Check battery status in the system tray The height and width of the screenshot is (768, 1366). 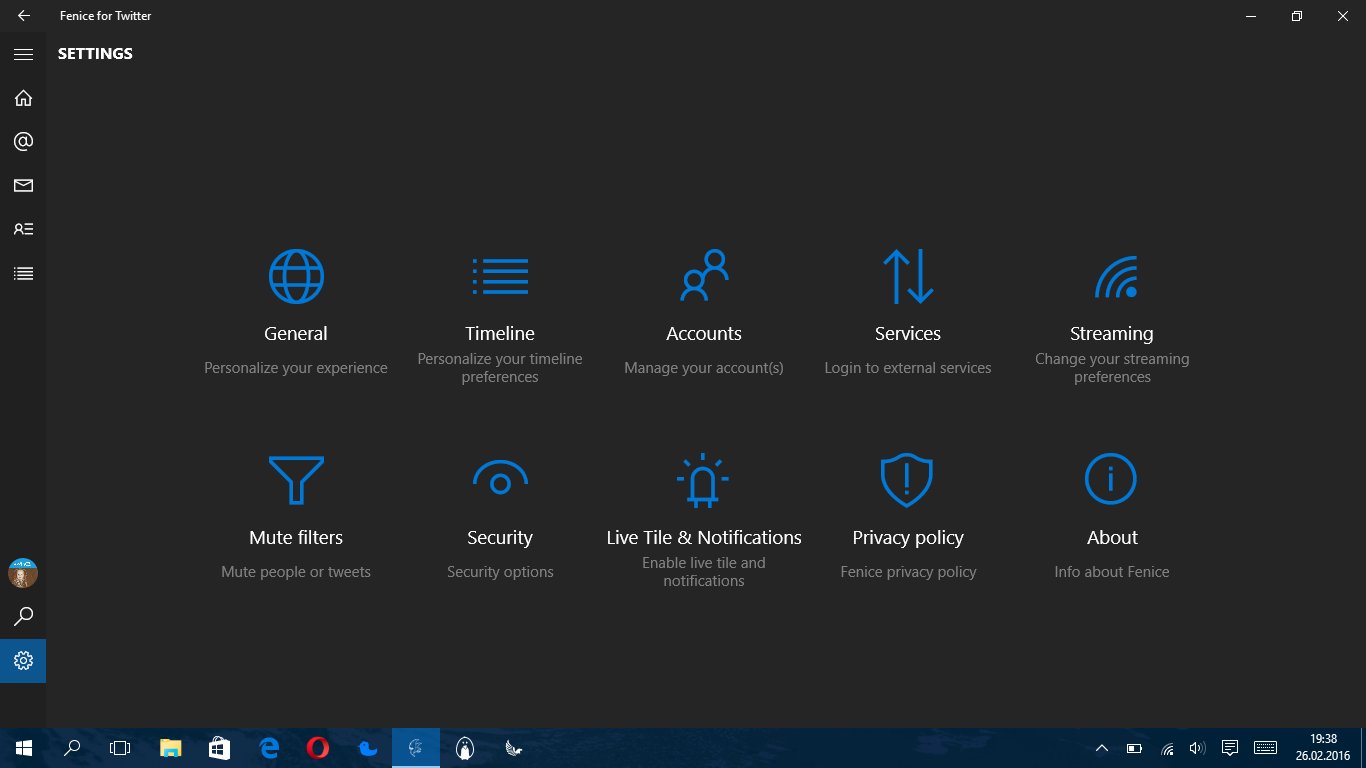pyautogui.click(x=1134, y=748)
